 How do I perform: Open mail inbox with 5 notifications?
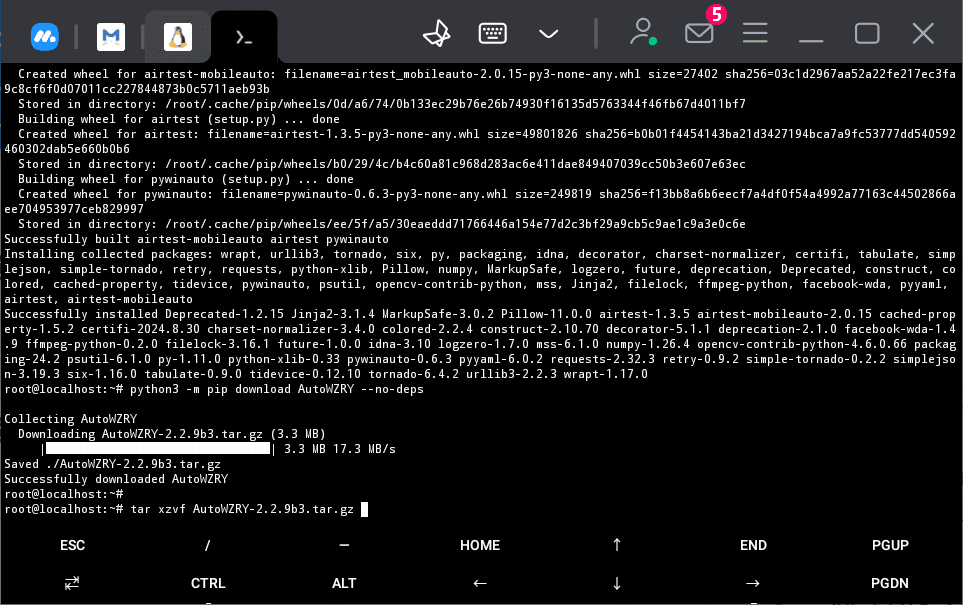click(x=699, y=34)
